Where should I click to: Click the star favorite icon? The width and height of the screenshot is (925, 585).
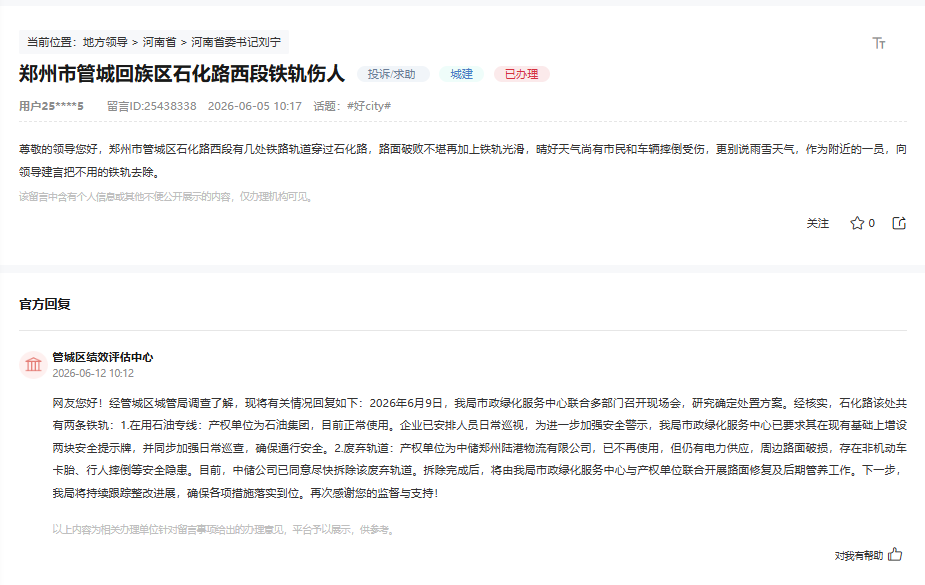tap(857, 223)
